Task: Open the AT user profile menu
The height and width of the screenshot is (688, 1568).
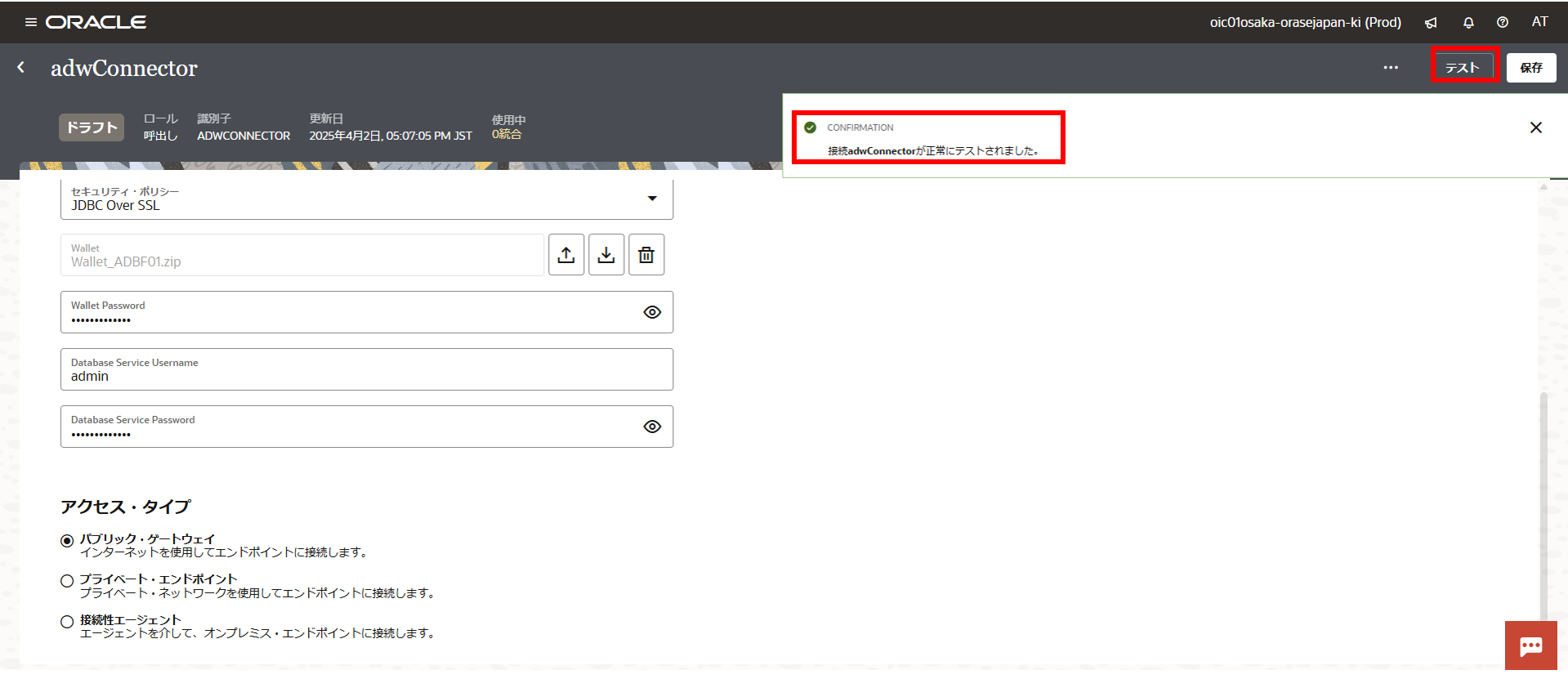Action: coord(1539,22)
